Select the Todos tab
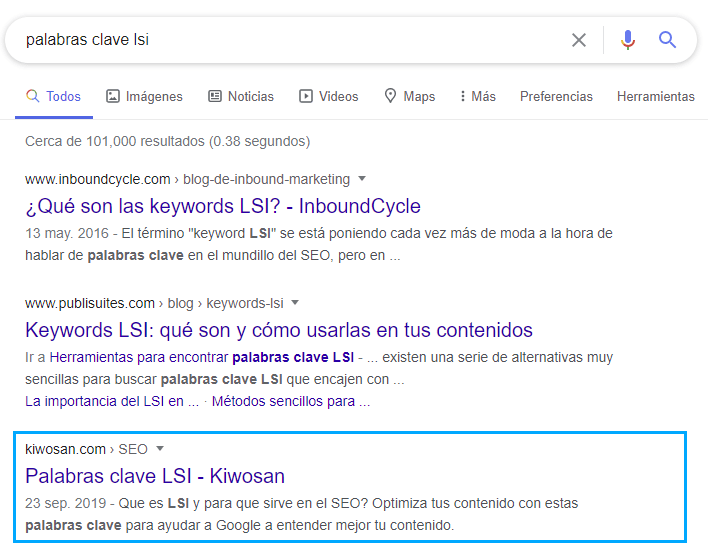 (x=54, y=96)
